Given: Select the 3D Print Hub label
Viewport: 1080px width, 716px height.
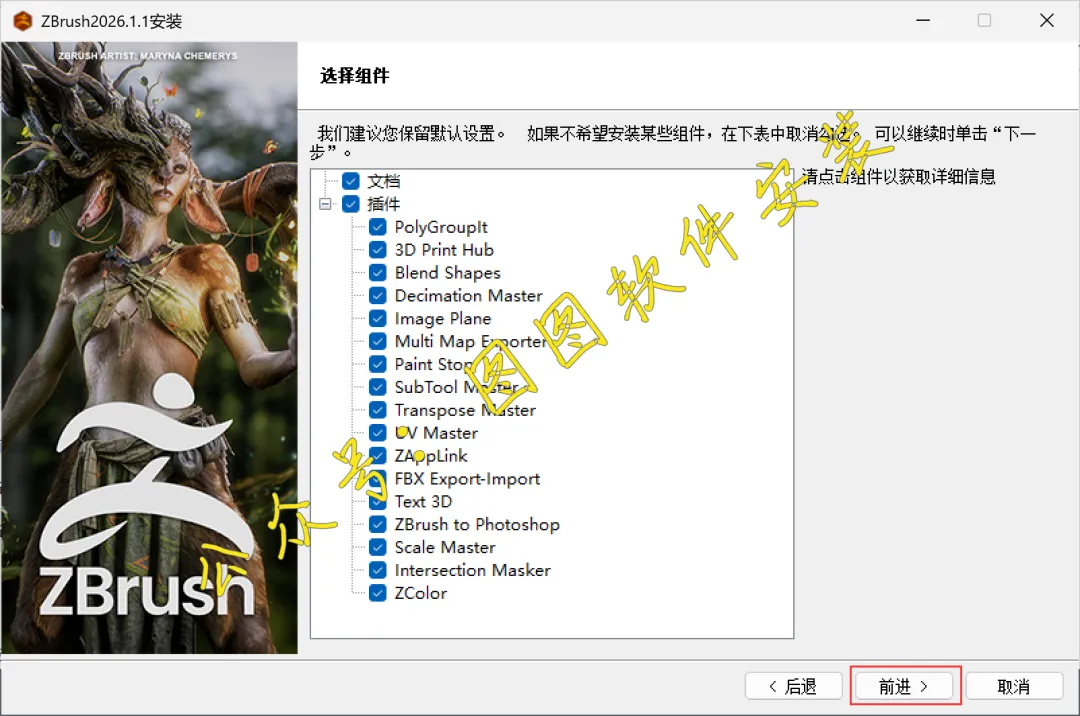Looking at the screenshot, I should [444, 250].
